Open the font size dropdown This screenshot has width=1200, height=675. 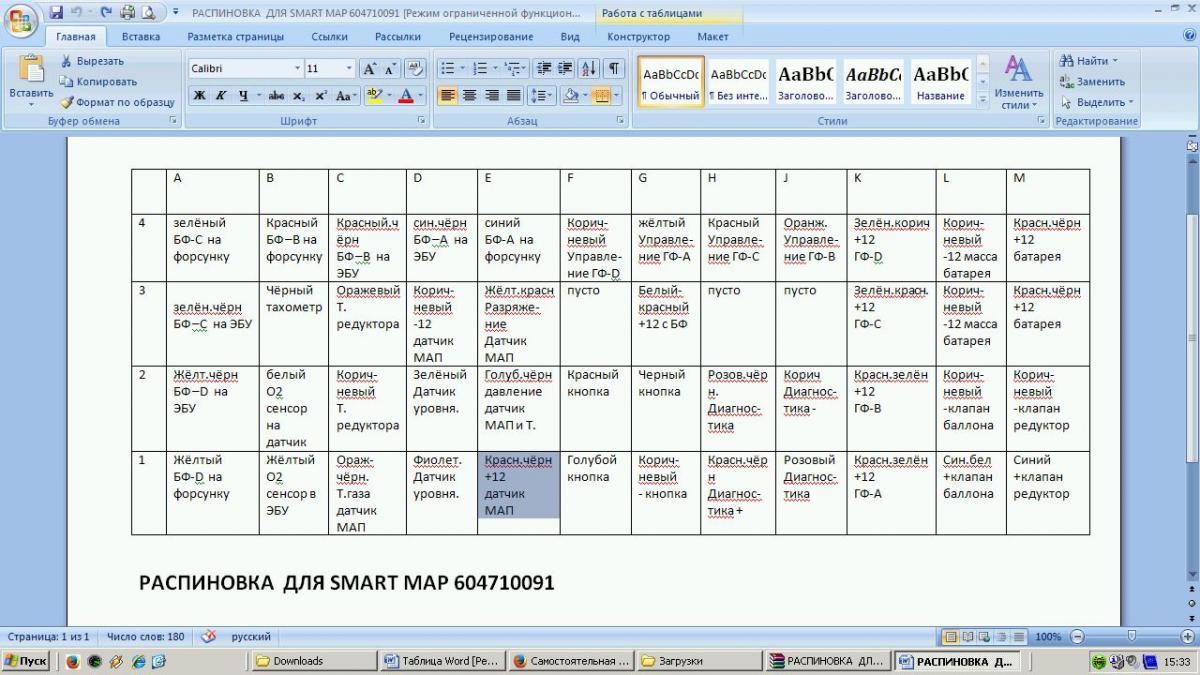tap(349, 69)
